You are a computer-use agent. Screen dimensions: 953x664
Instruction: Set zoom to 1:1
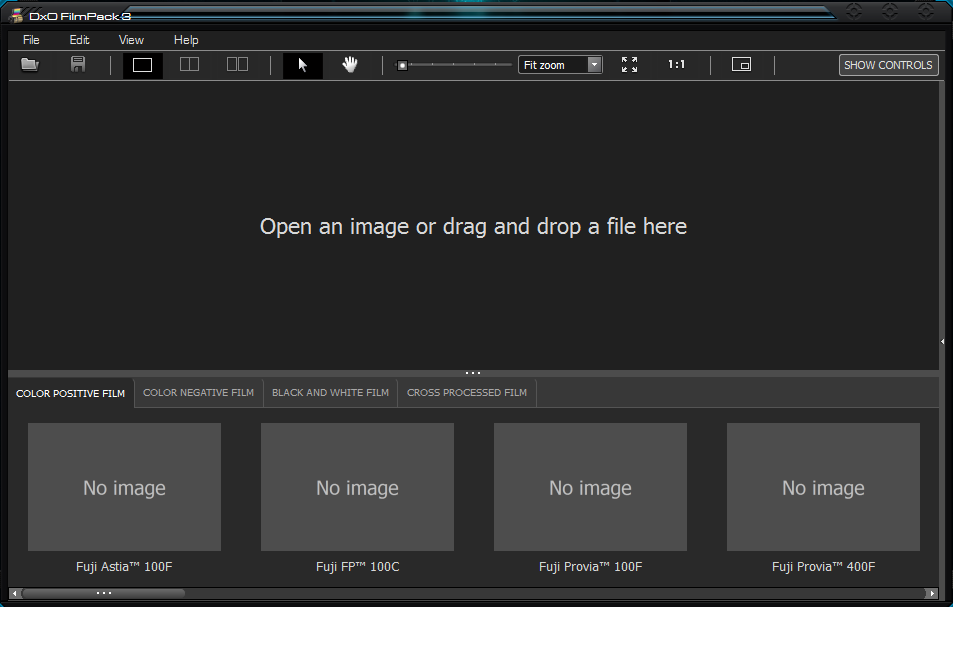tap(676, 64)
